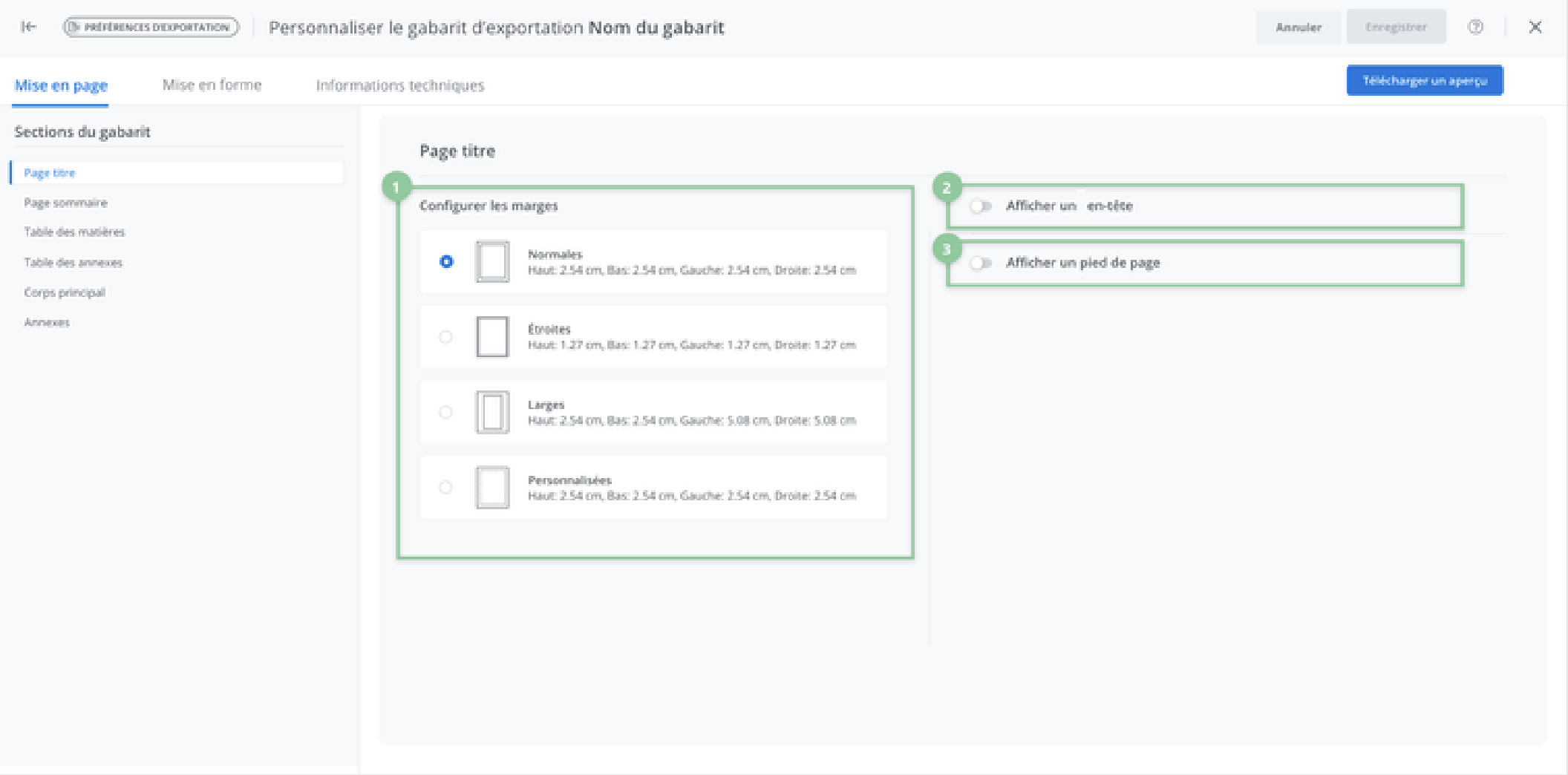Click the Étroites margins page icon

(492, 337)
